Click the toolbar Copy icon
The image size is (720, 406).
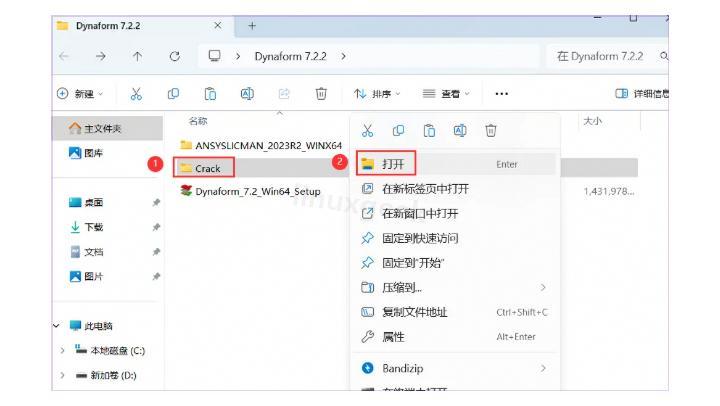click(173, 94)
